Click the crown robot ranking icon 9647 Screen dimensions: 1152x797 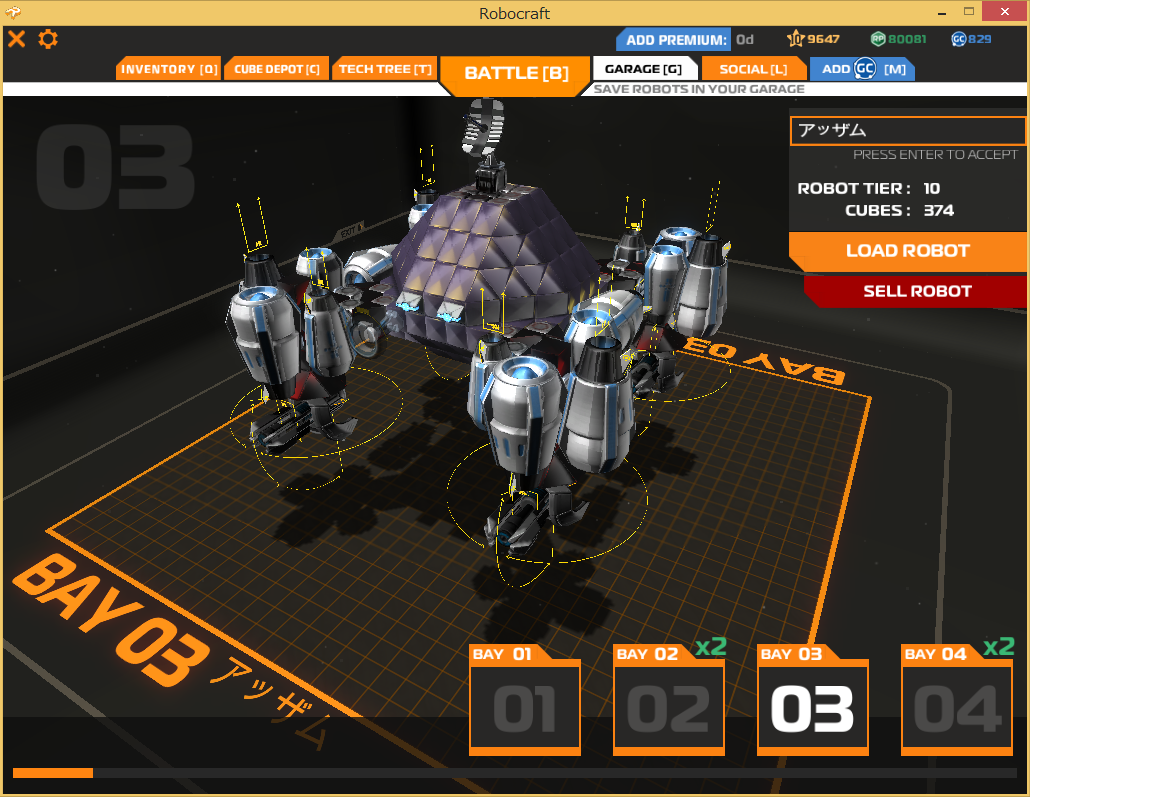click(795, 39)
